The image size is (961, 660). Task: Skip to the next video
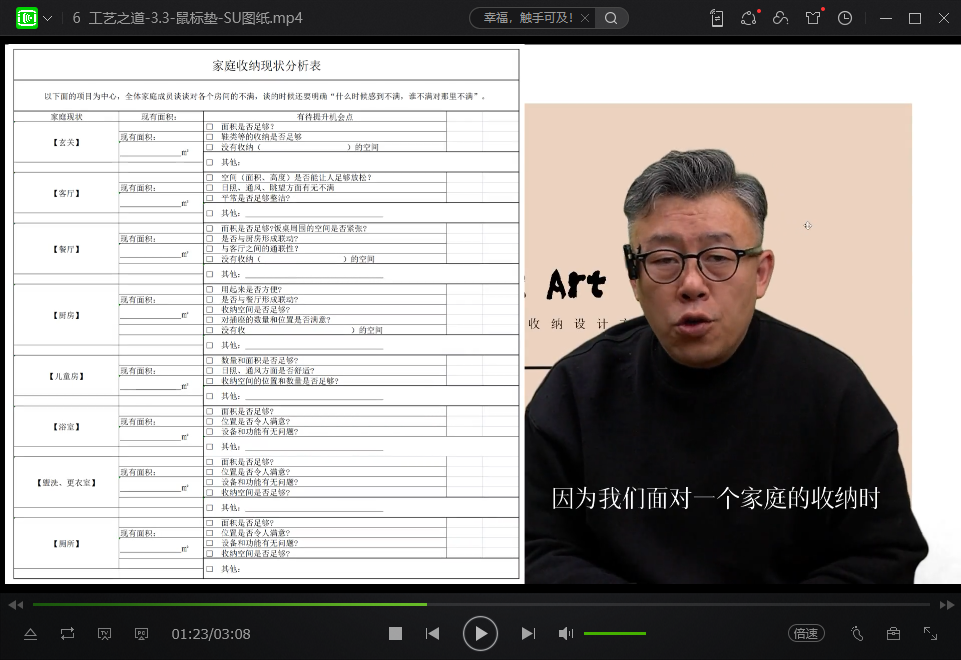click(528, 633)
